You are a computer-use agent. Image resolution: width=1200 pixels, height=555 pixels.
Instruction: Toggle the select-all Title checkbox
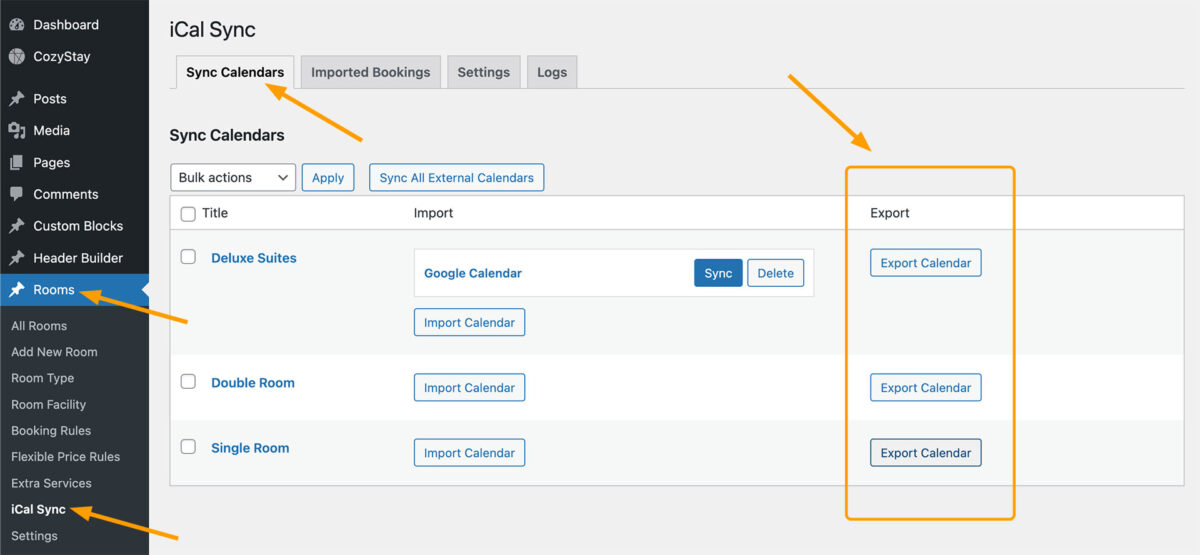tap(188, 213)
